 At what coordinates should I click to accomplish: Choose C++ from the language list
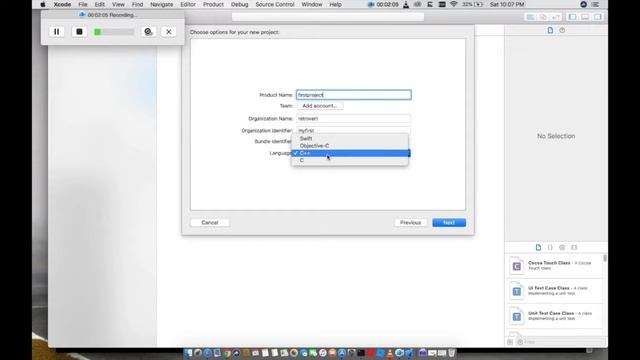tap(350, 153)
